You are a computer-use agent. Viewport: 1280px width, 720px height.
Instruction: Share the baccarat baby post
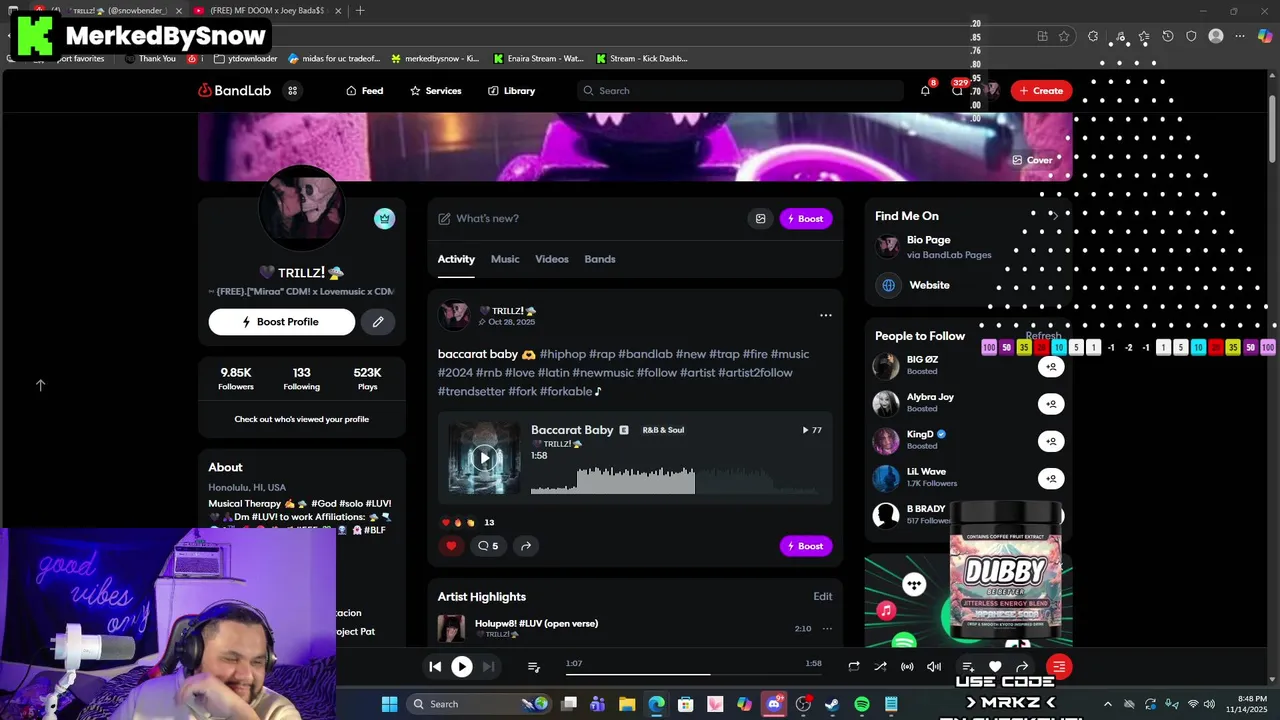point(526,546)
